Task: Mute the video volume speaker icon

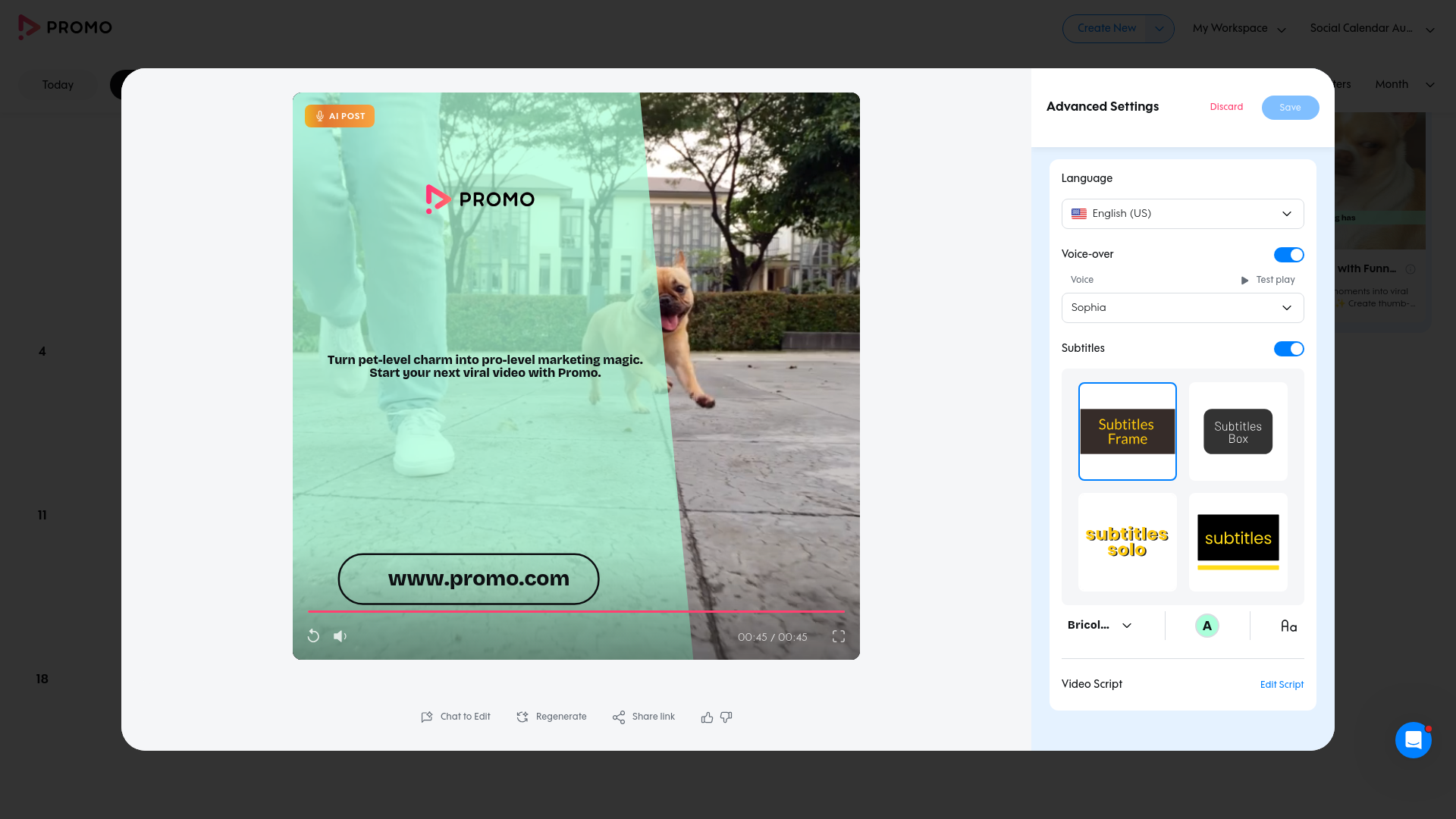Action: [x=340, y=636]
